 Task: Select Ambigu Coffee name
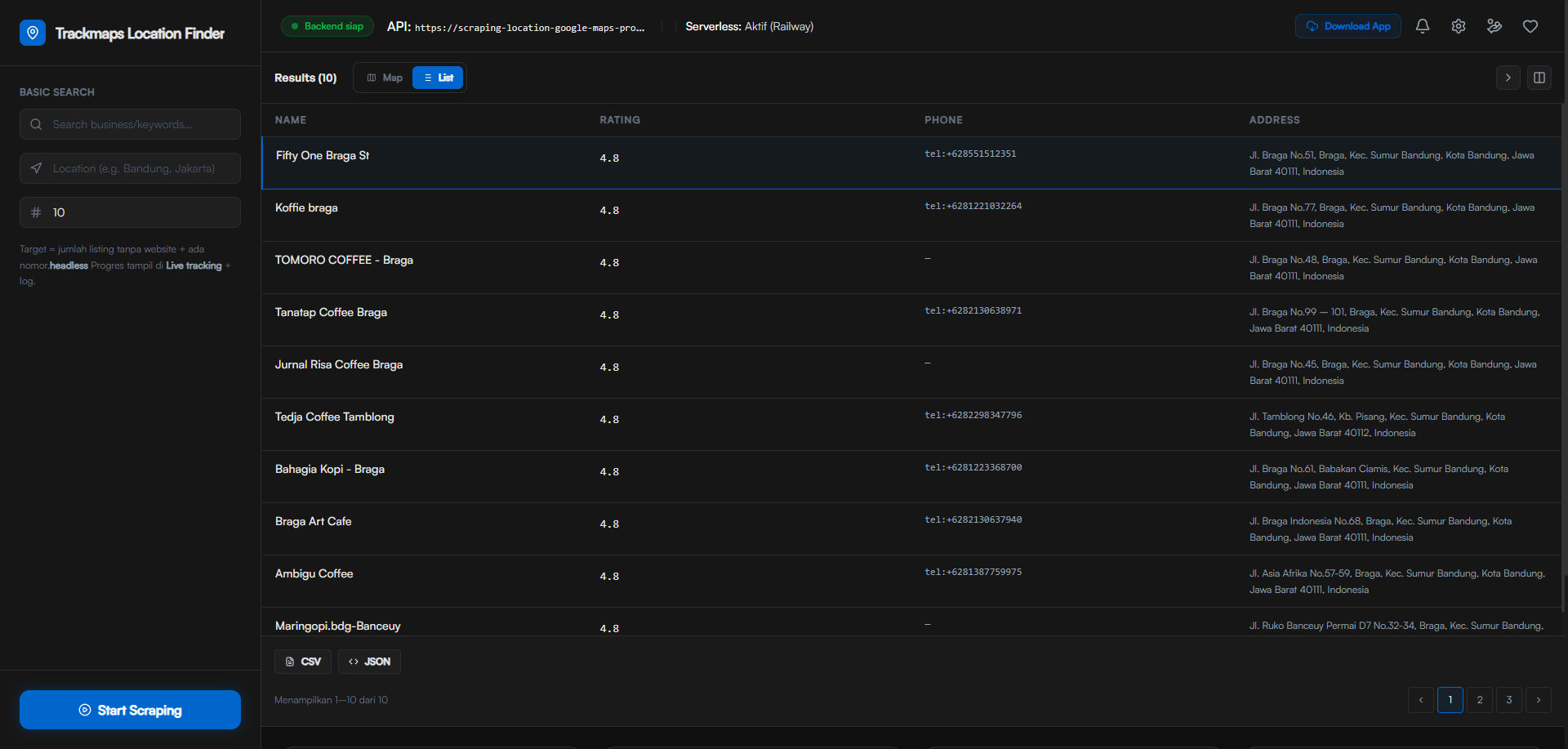(x=314, y=573)
